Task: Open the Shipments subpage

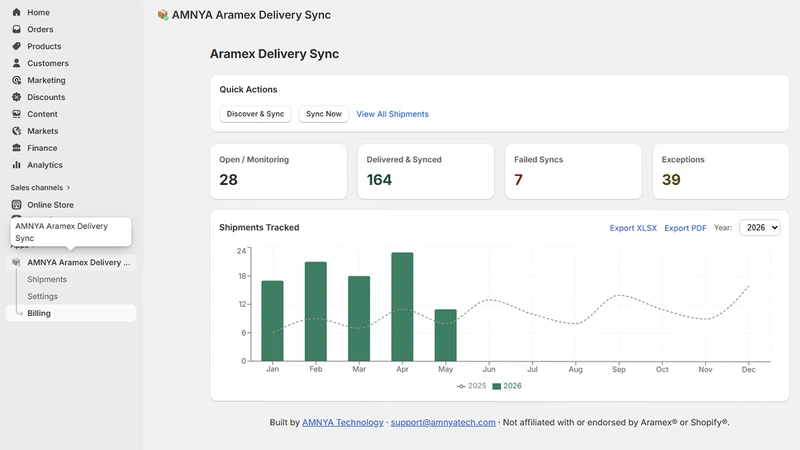Action: 47,279
